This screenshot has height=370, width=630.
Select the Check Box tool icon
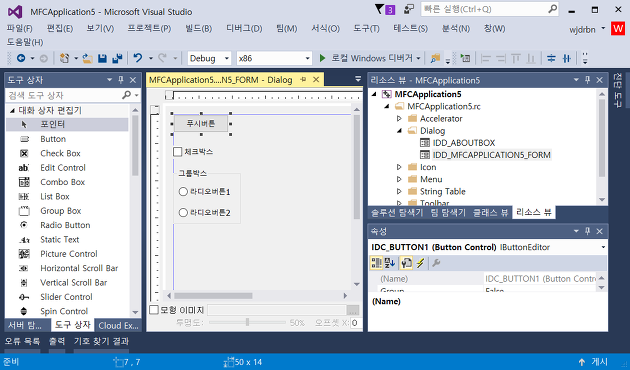[x=24, y=153]
